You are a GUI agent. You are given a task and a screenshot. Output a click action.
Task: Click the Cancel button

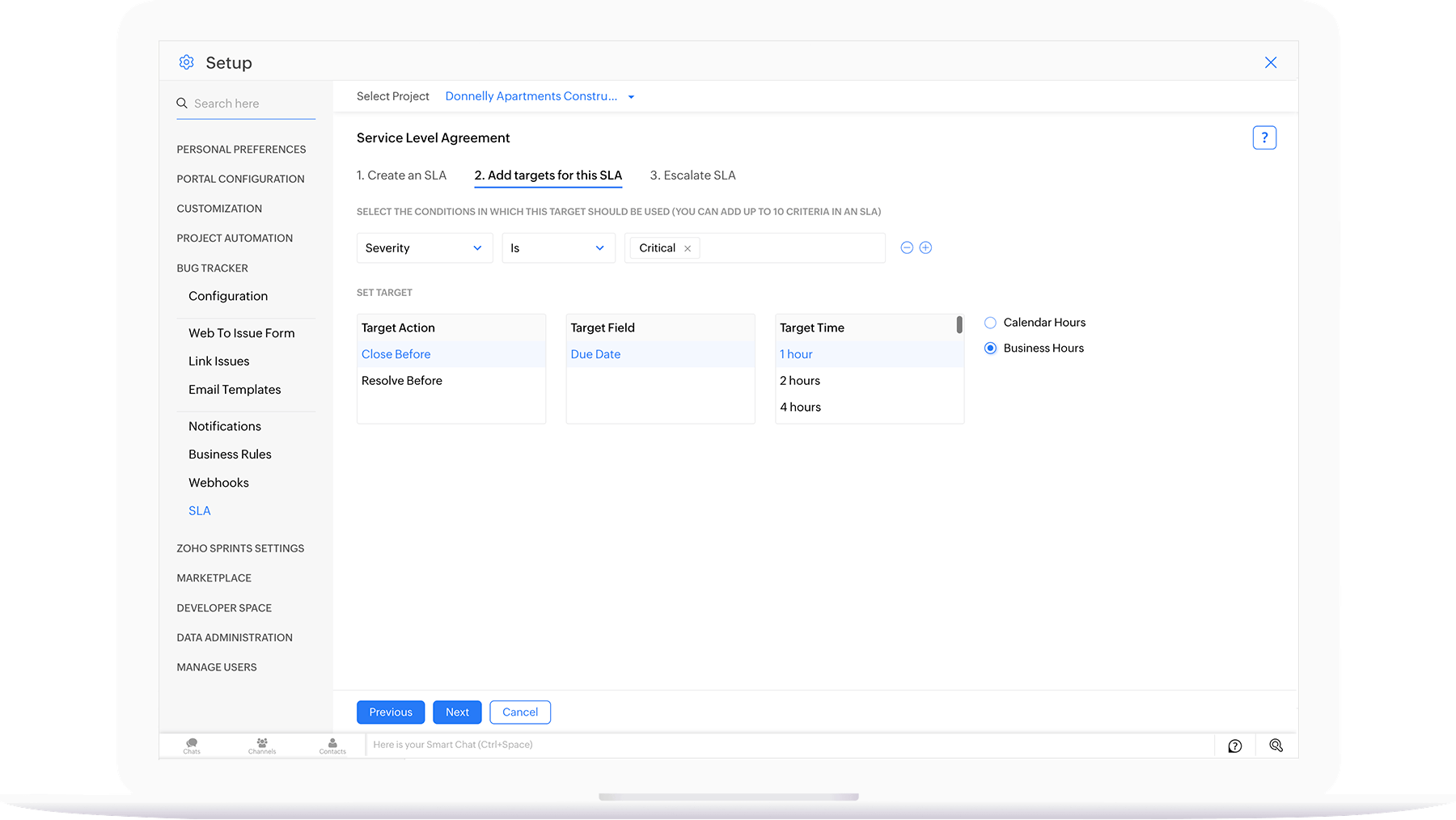click(519, 712)
